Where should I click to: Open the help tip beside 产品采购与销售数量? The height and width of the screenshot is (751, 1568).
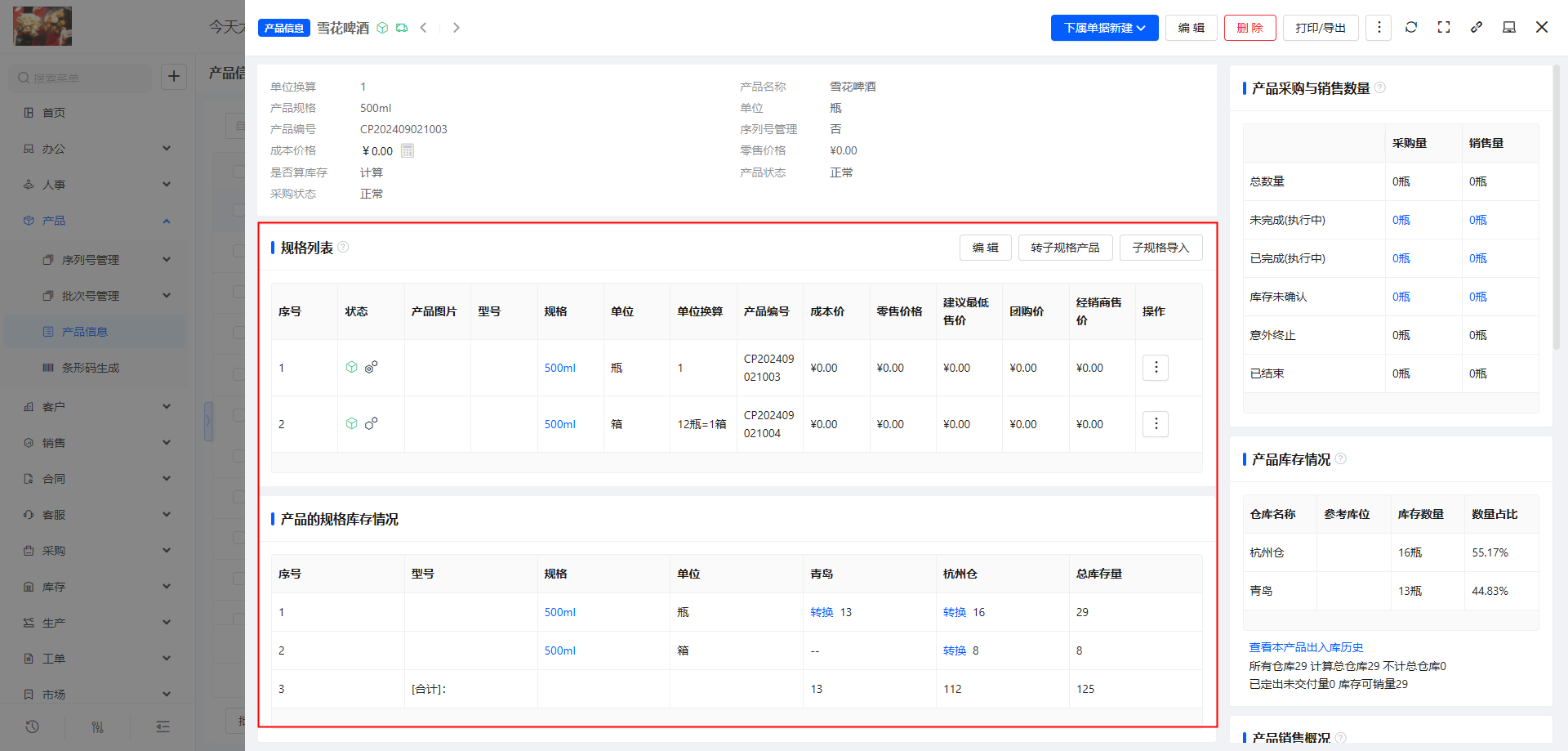tap(1379, 87)
